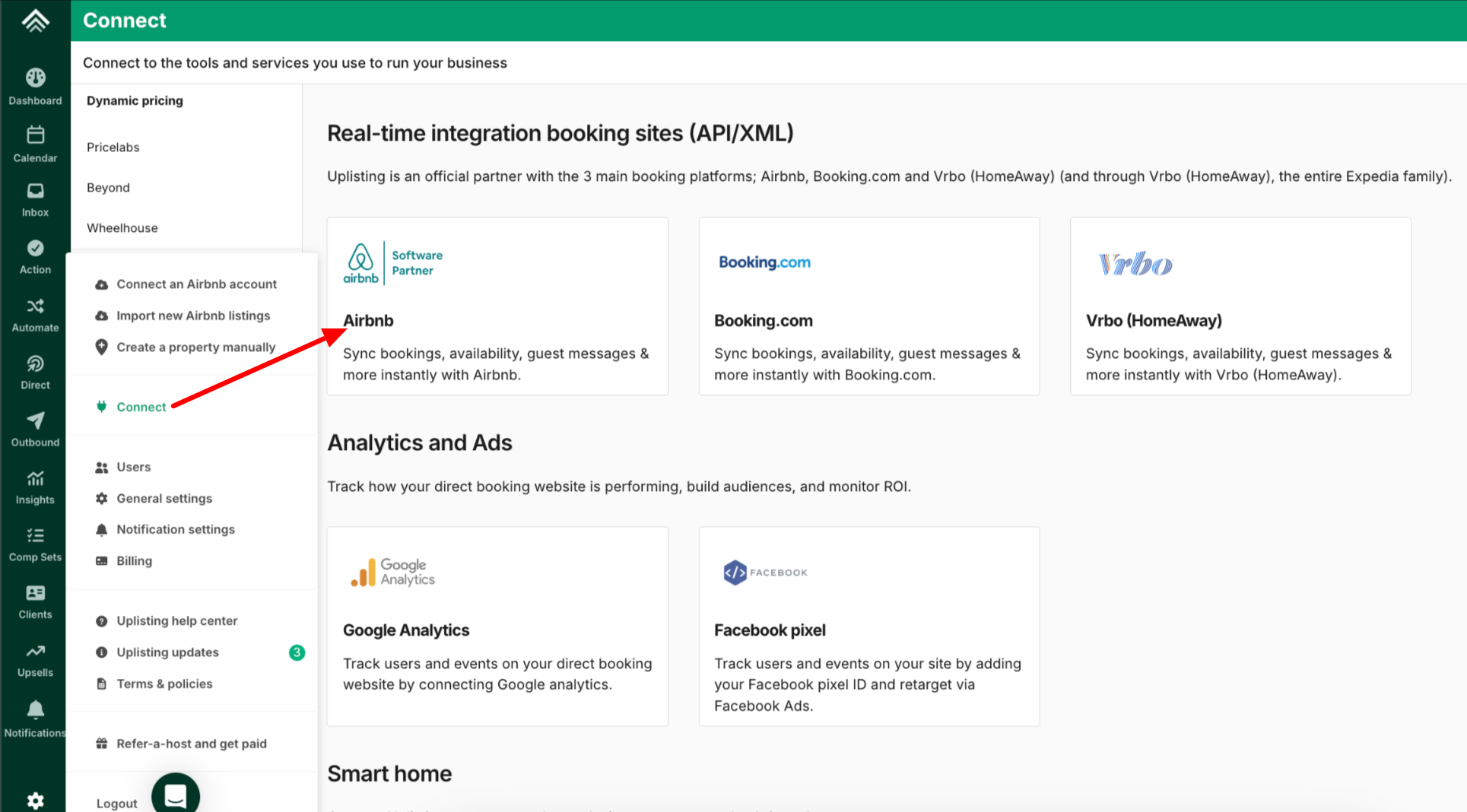Click the Vrbo logo

[x=1135, y=264]
